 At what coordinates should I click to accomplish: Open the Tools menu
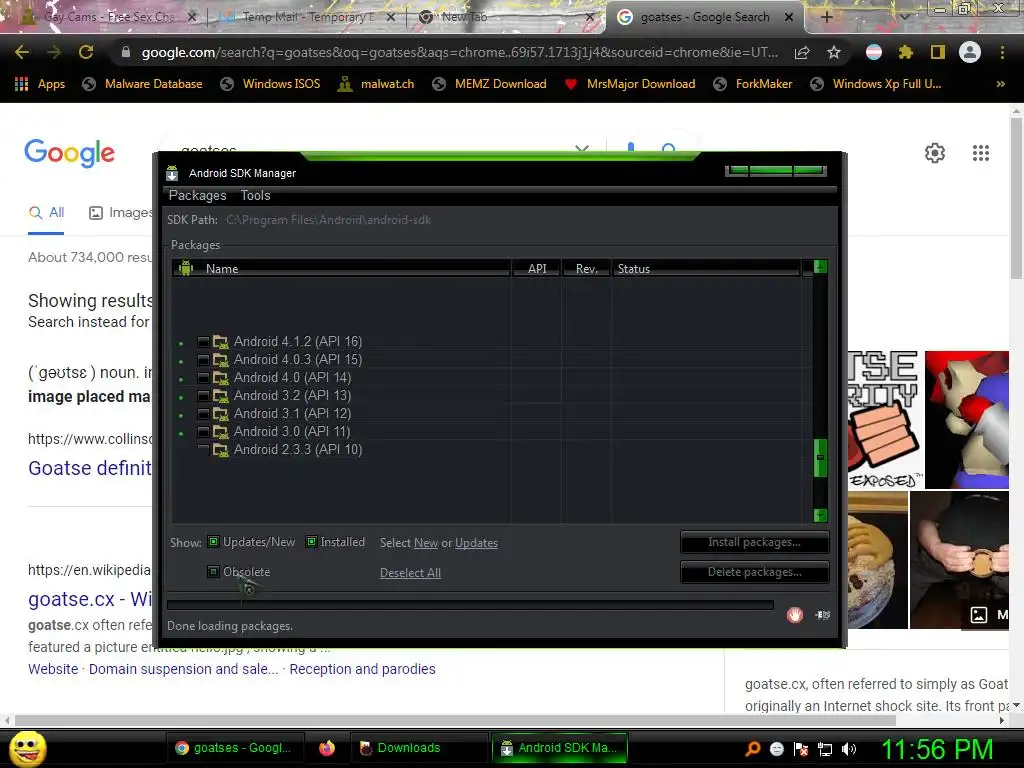point(255,195)
